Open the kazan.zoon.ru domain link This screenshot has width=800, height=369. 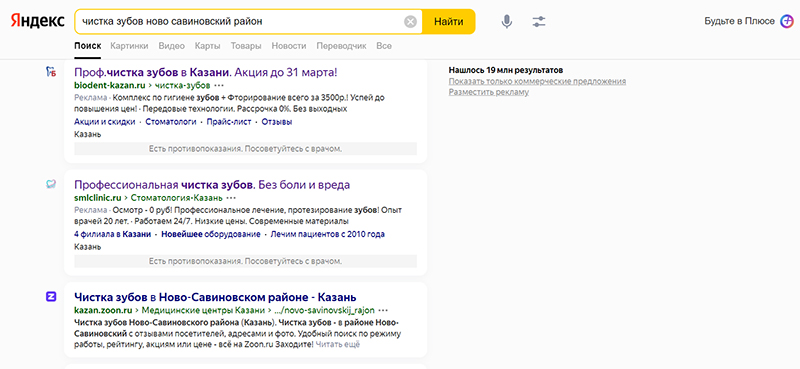[103, 310]
